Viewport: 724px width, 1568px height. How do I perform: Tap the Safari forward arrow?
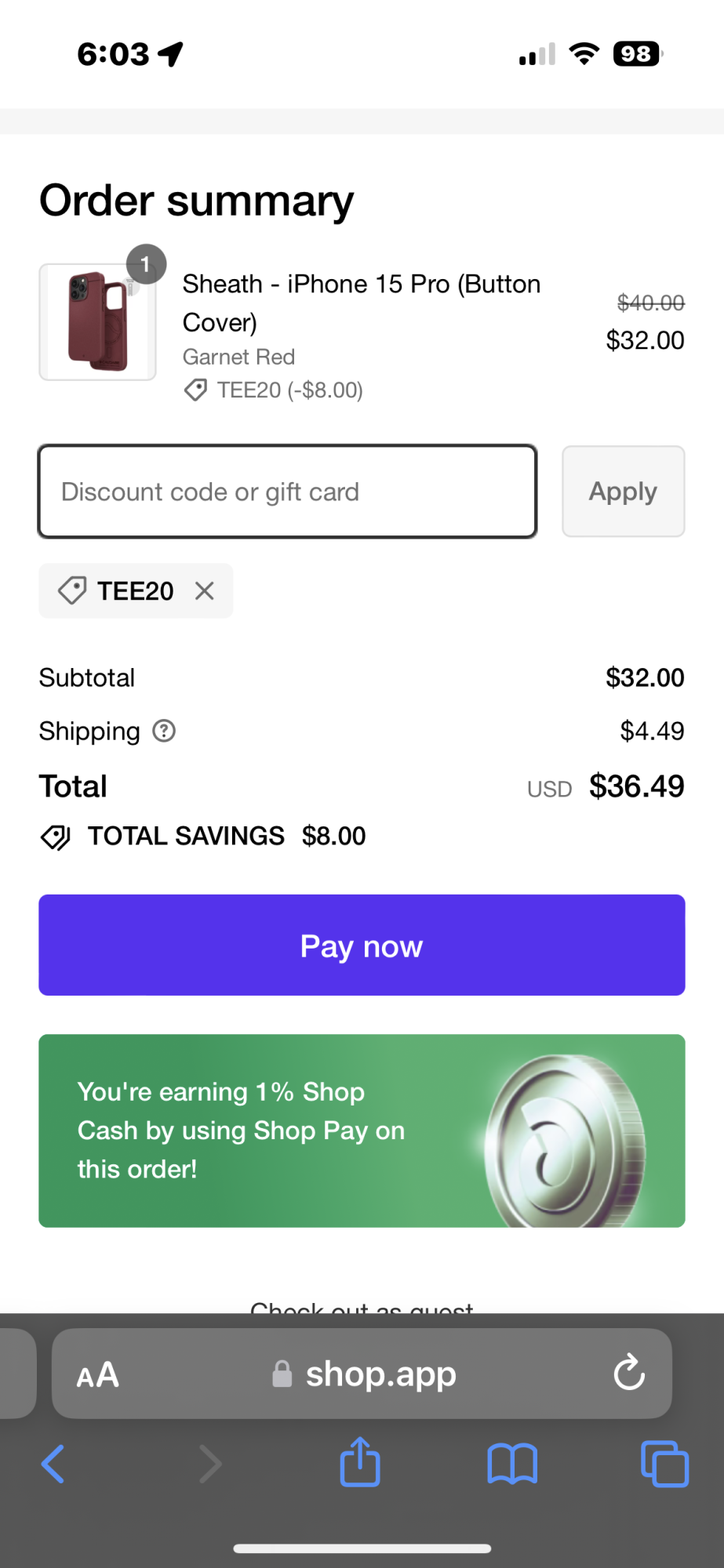[x=209, y=1463]
